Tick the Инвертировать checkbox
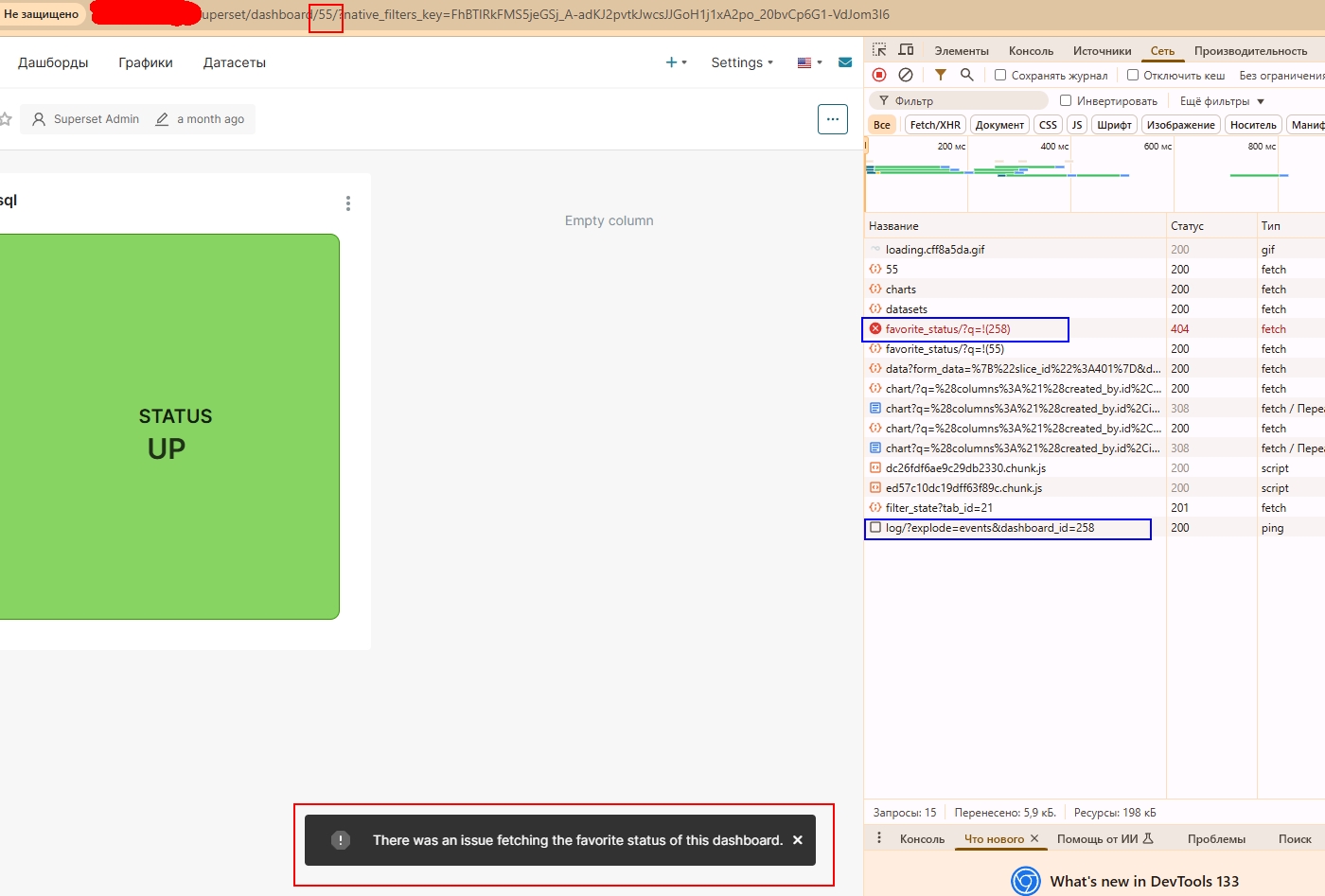Viewport: 1325px width, 896px height. tap(1066, 100)
